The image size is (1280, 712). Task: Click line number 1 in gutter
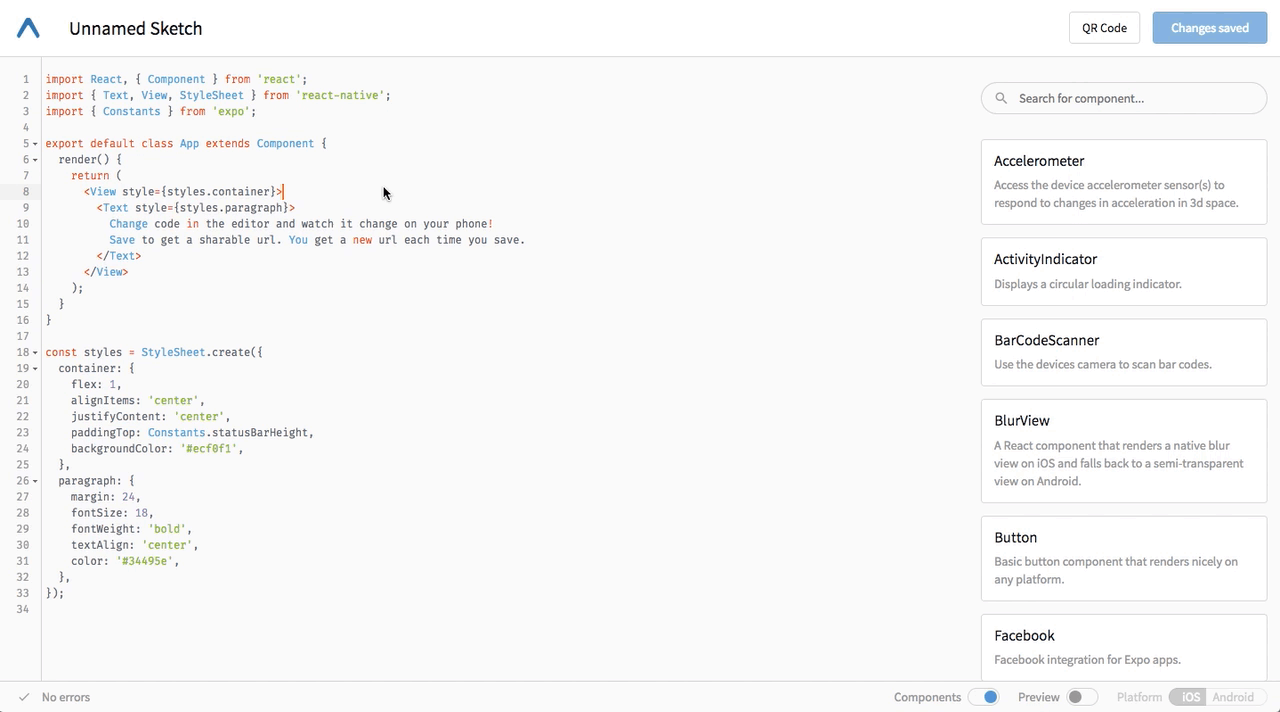[26, 79]
